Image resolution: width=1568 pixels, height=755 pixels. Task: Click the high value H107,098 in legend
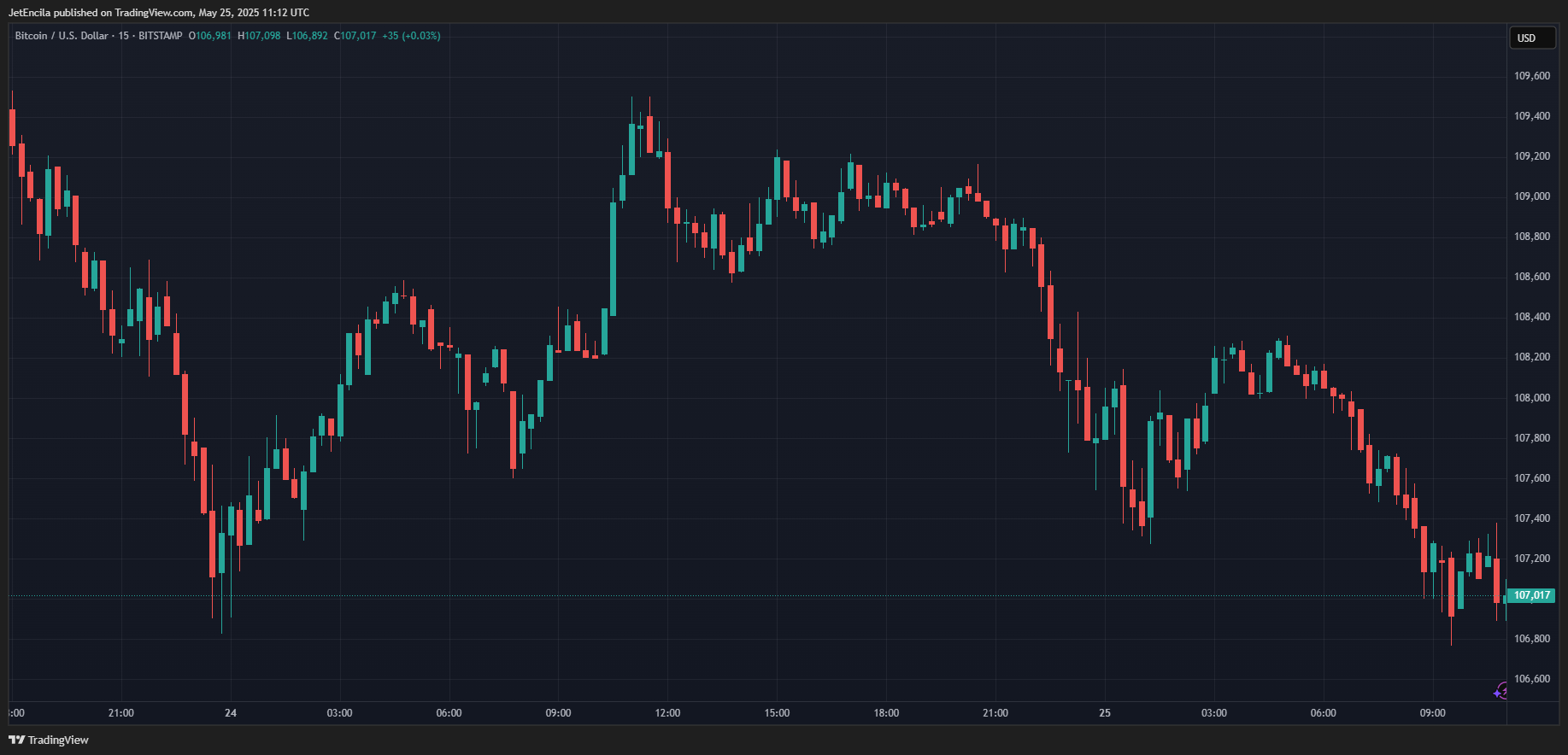[x=259, y=36]
